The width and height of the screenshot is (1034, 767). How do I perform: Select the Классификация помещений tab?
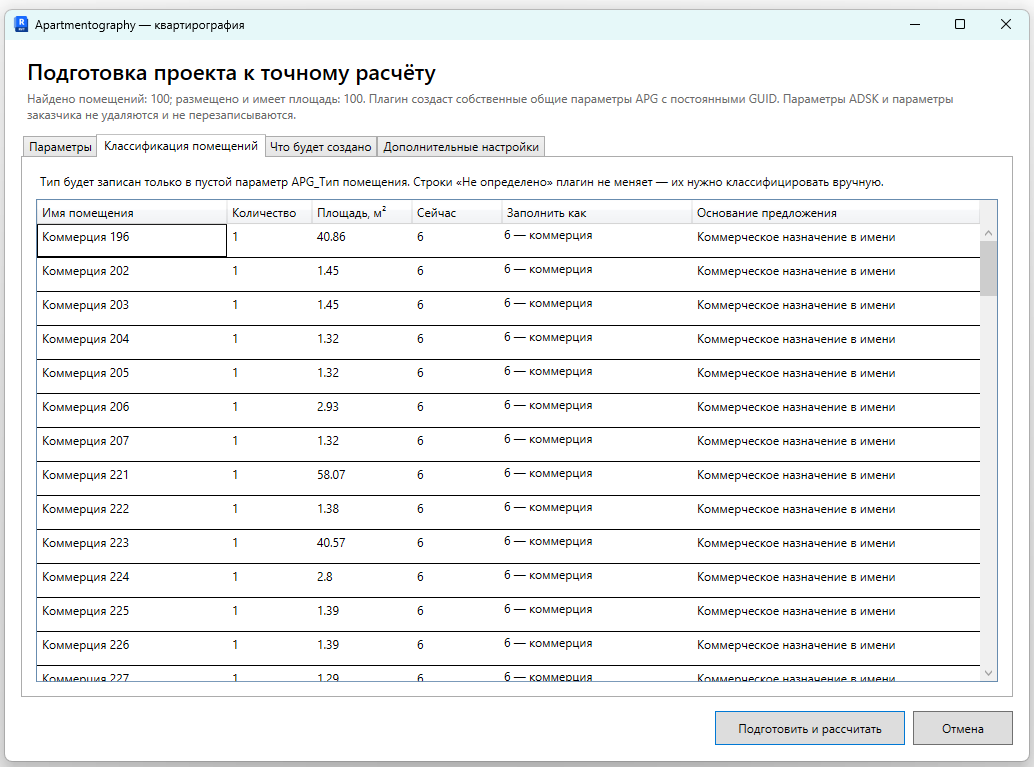(x=181, y=146)
